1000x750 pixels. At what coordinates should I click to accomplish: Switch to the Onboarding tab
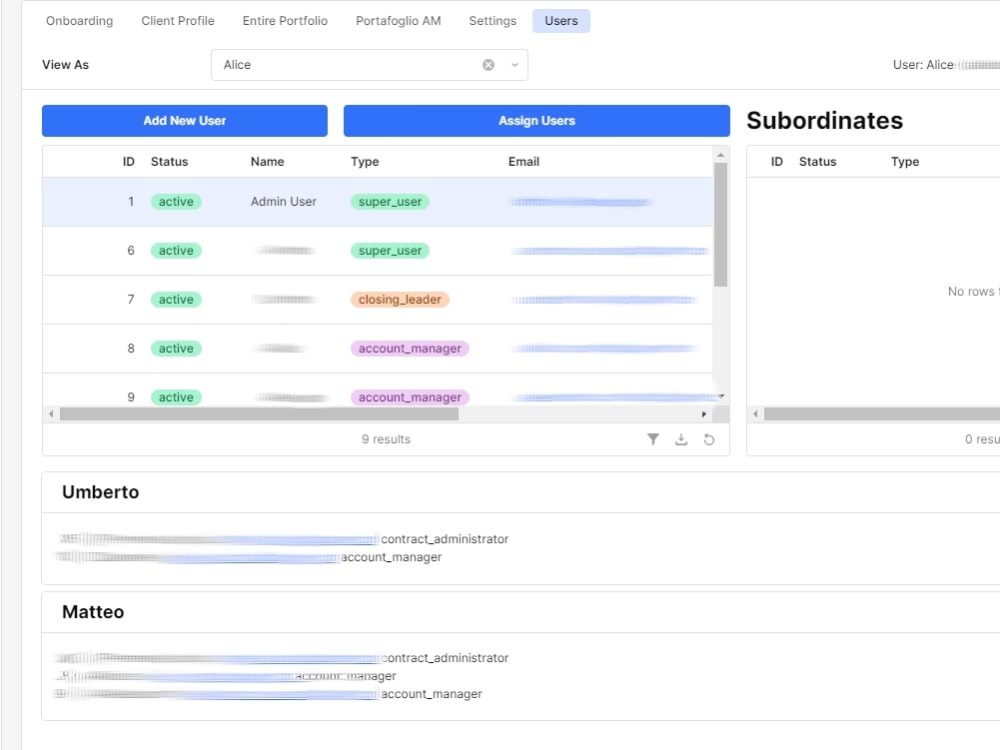[78, 20]
